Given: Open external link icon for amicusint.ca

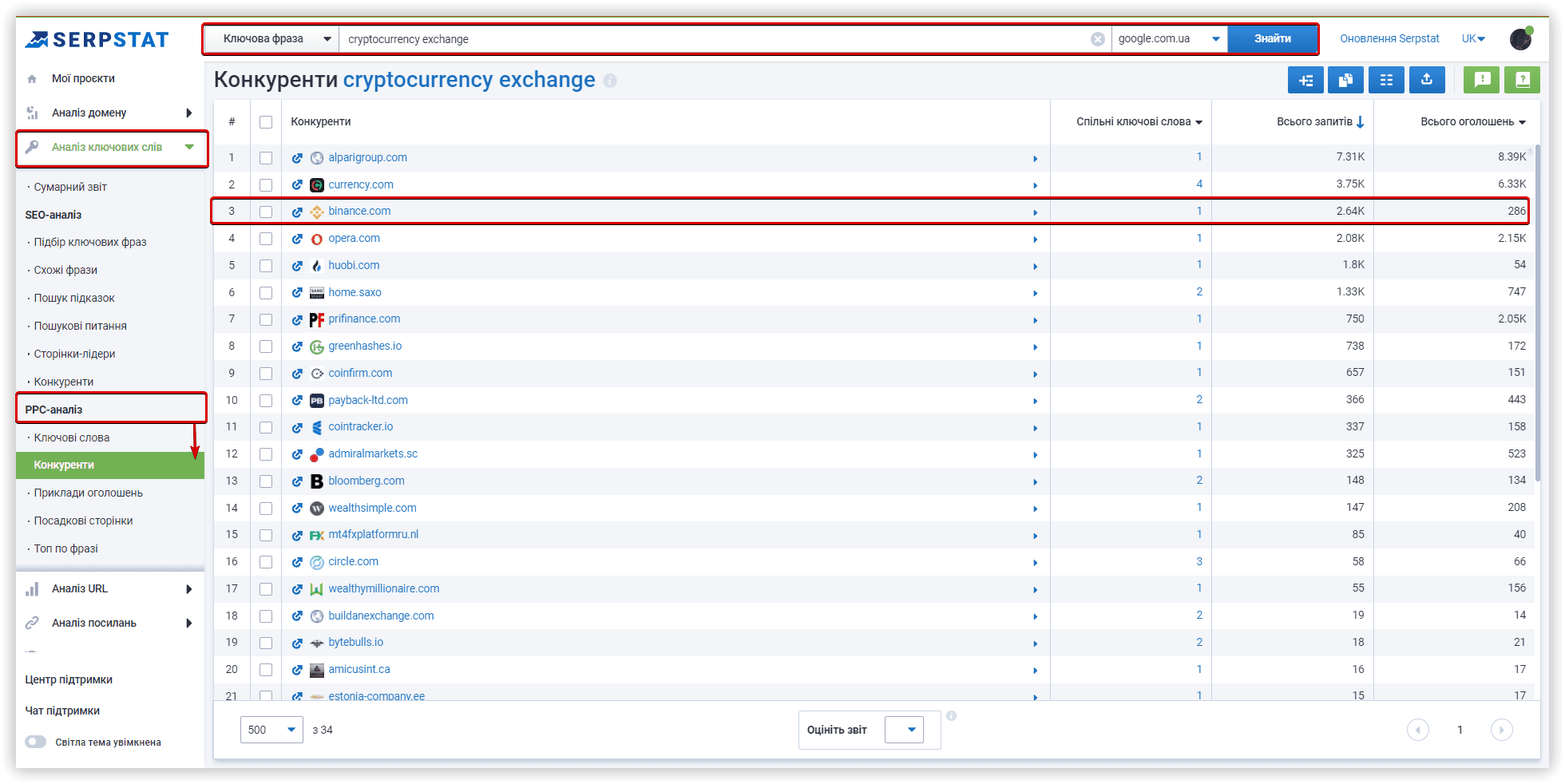Looking at the screenshot, I should click(x=297, y=670).
